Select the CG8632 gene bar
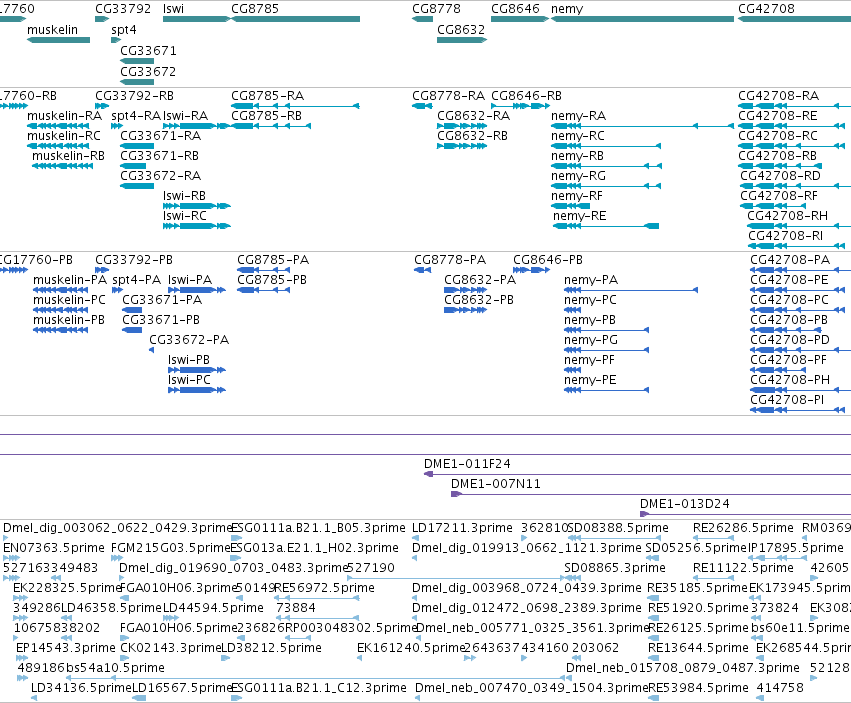This screenshot has width=851, height=703. [x=462, y=40]
